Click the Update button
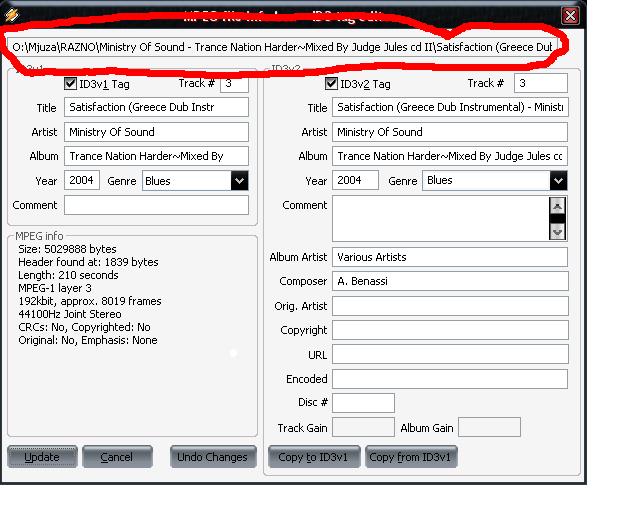 [x=42, y=457]
